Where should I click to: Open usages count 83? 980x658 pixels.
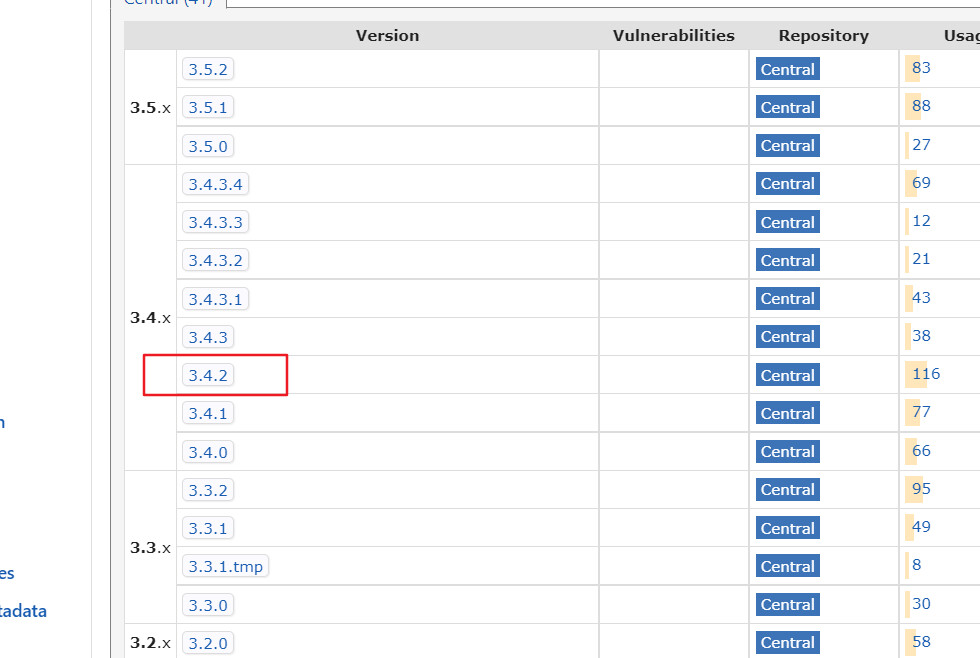tap(921, 67)
